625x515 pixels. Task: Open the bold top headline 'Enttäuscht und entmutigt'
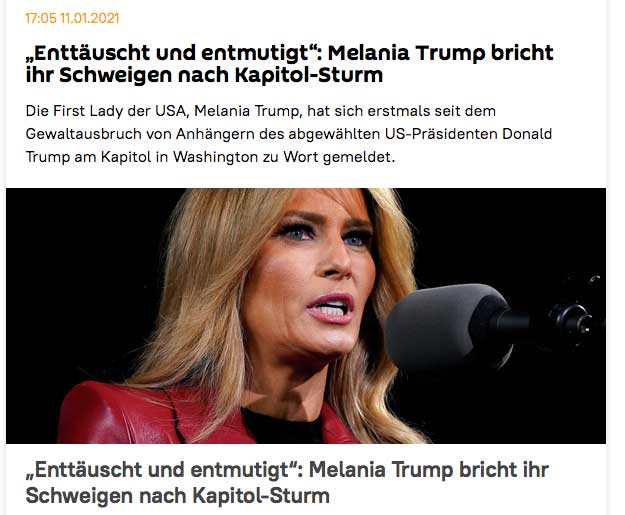pyautogui.click(x=289, y=64)
